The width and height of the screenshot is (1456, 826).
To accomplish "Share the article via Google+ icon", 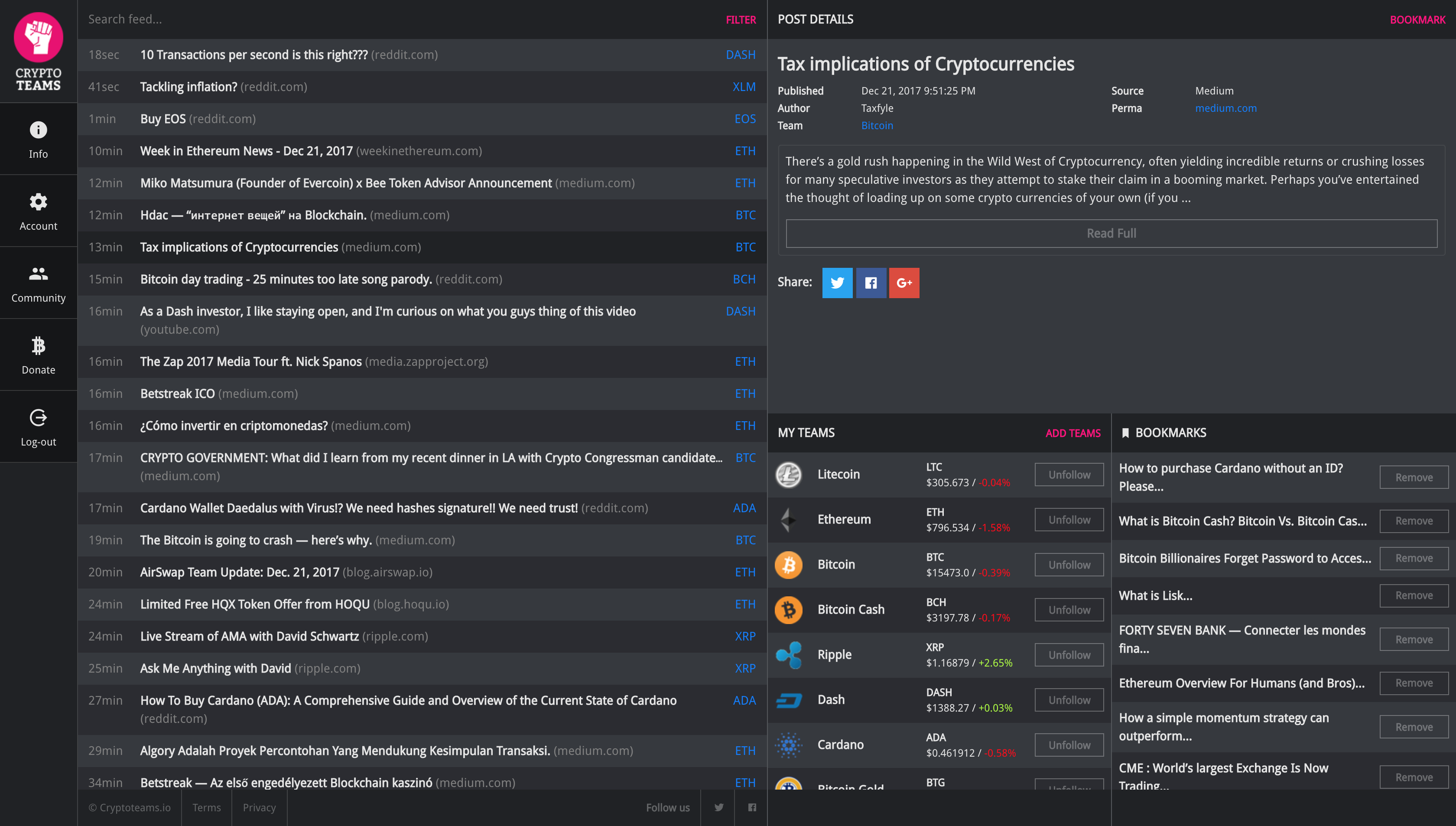I will [x=903, y=283].
